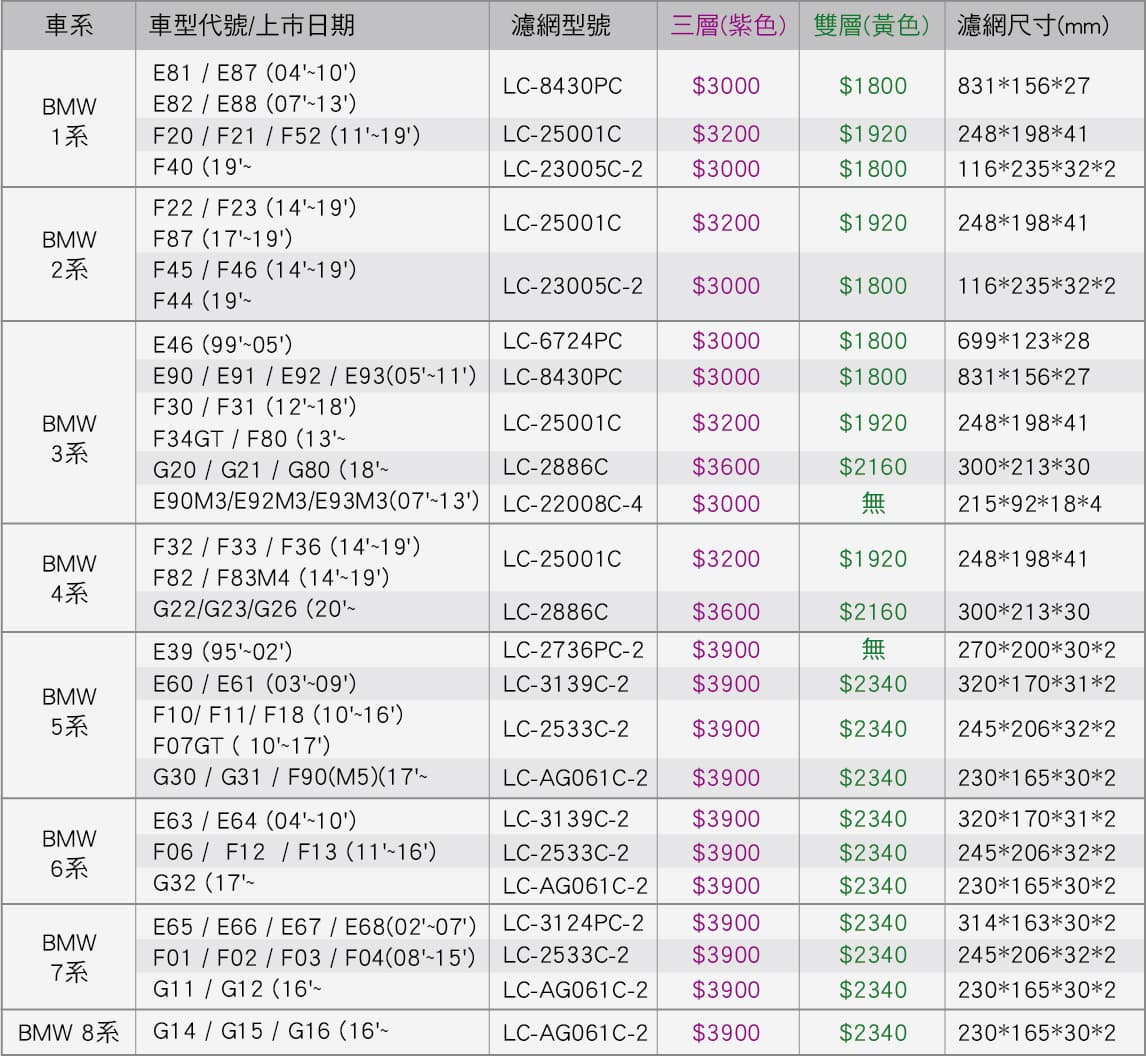
Task: Select the F82 / F83M4 model text
Action: click(x=271, y=578)
